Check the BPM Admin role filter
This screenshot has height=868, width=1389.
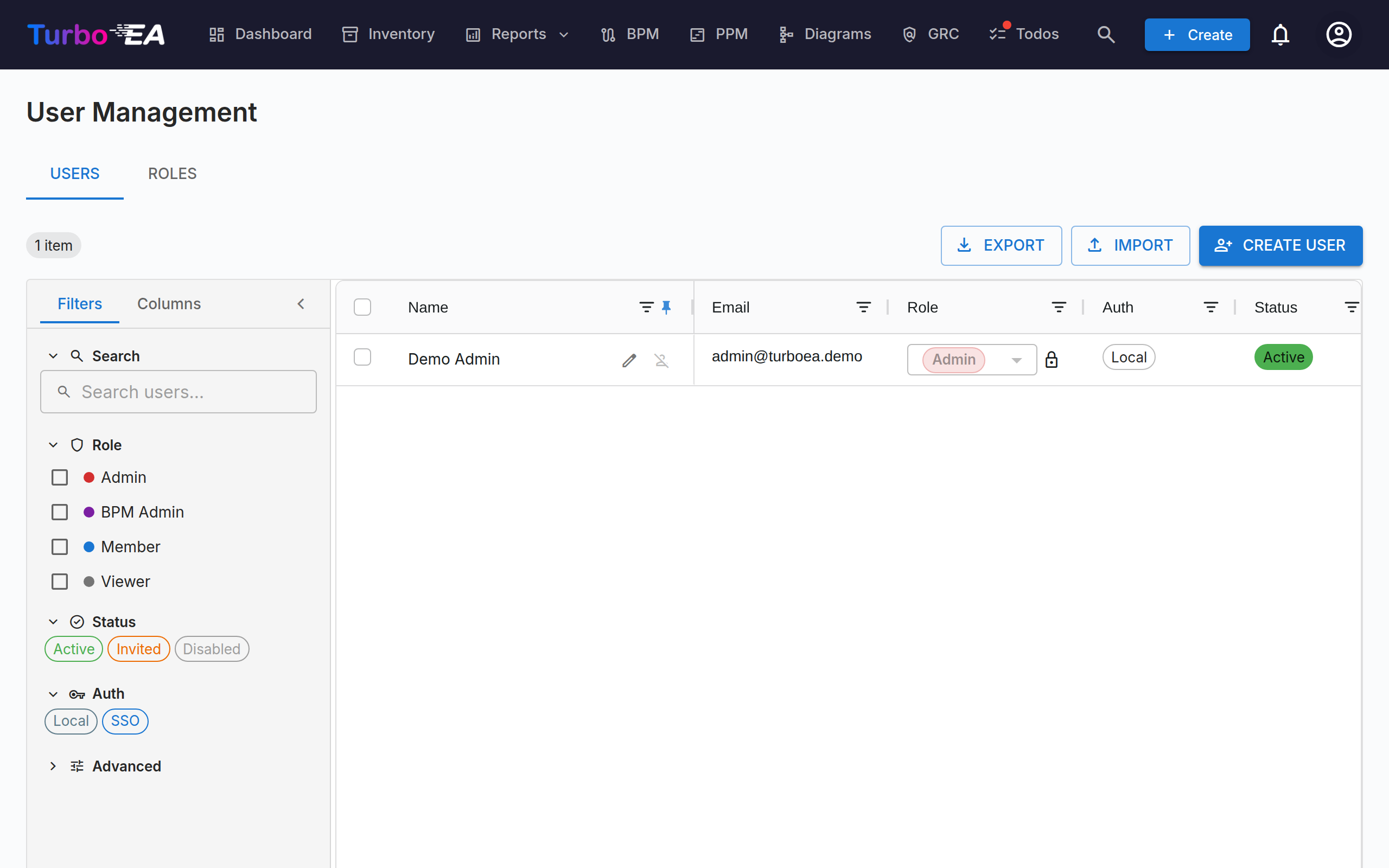coord(60,512)
